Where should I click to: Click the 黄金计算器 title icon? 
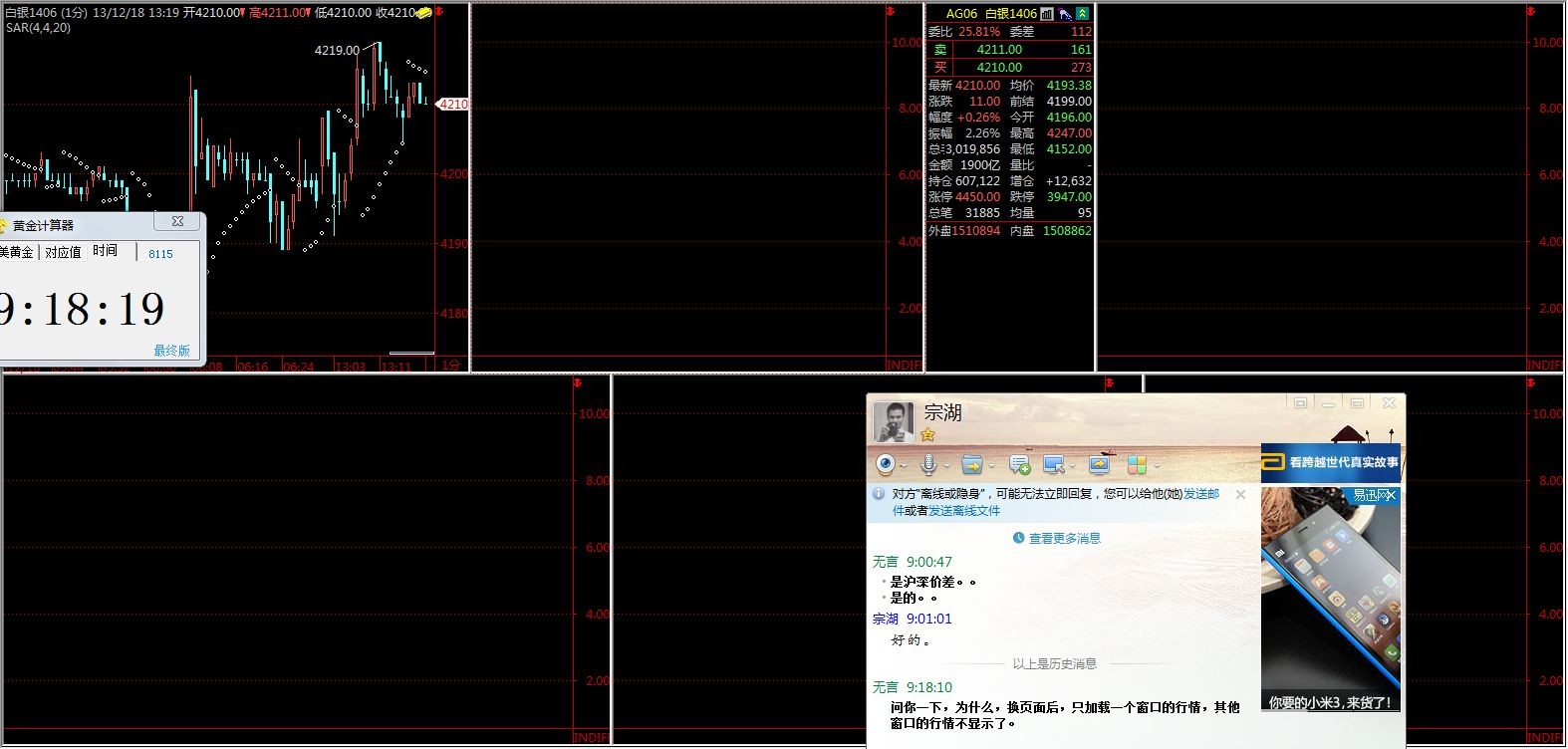pos(3,225)
